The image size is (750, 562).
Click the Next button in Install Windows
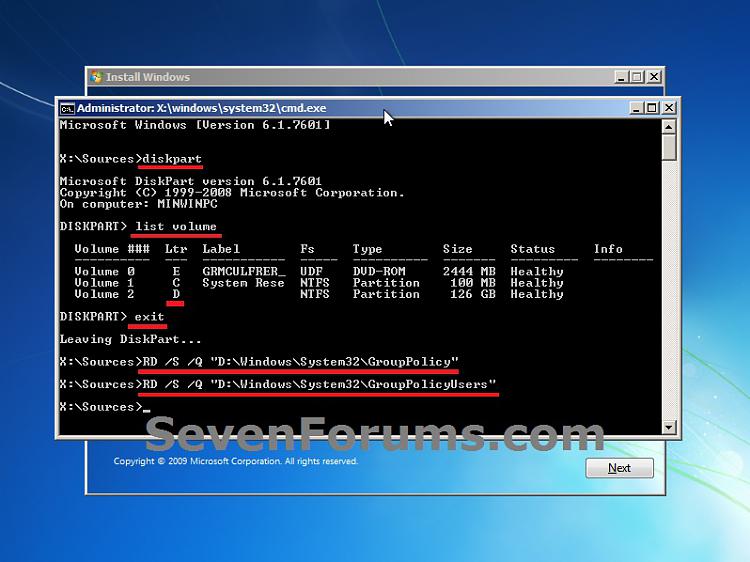click(x=619, y=468)
